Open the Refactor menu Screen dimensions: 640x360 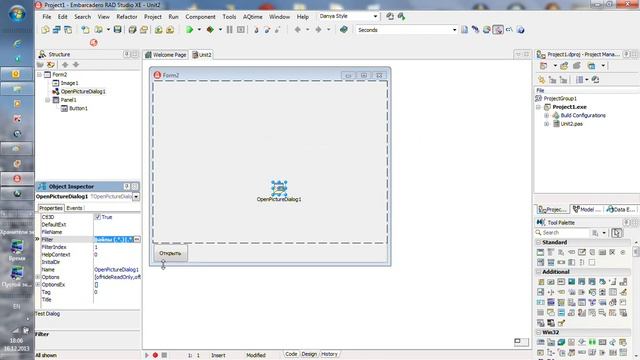pyautogui.click(x=127, y=17)
